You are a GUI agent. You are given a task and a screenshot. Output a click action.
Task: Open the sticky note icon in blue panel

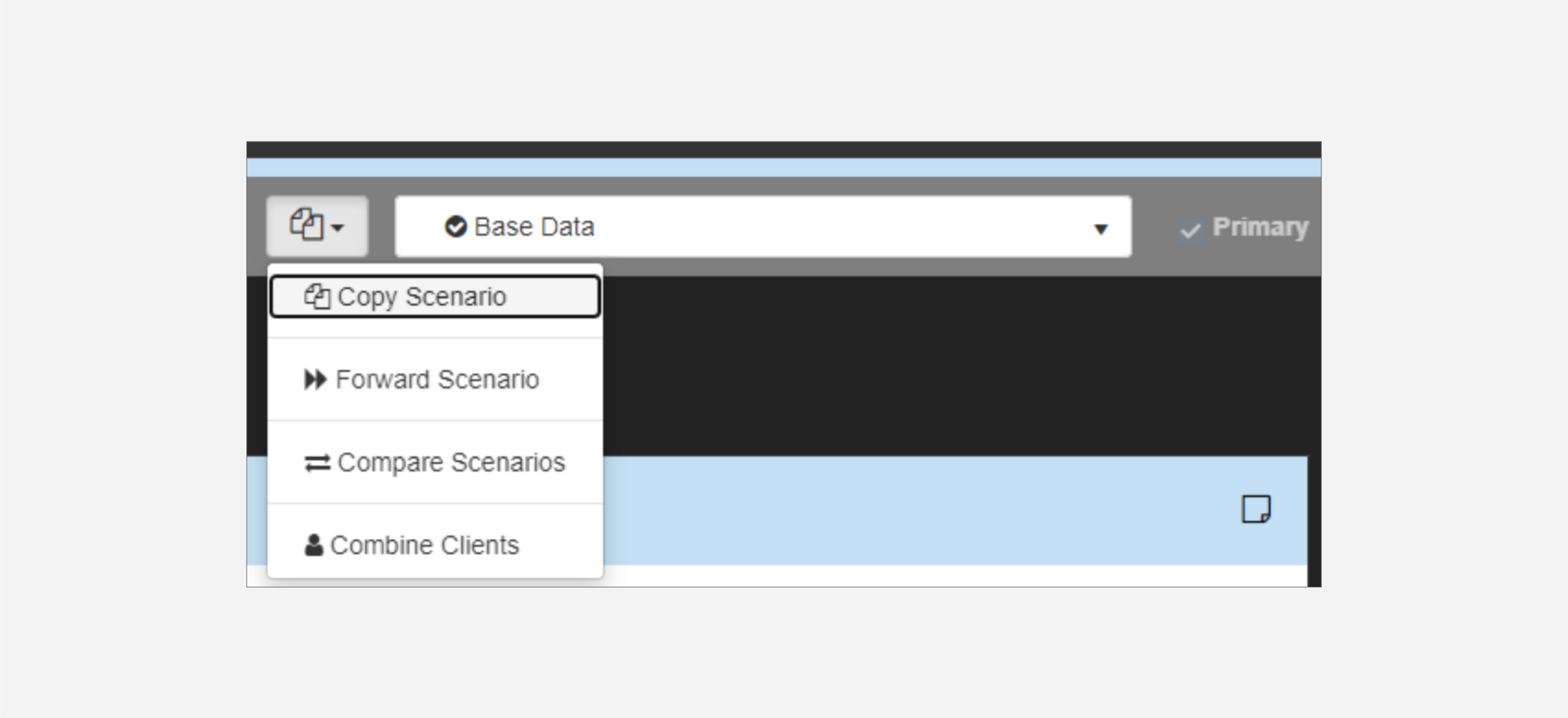coord(1256,509)
